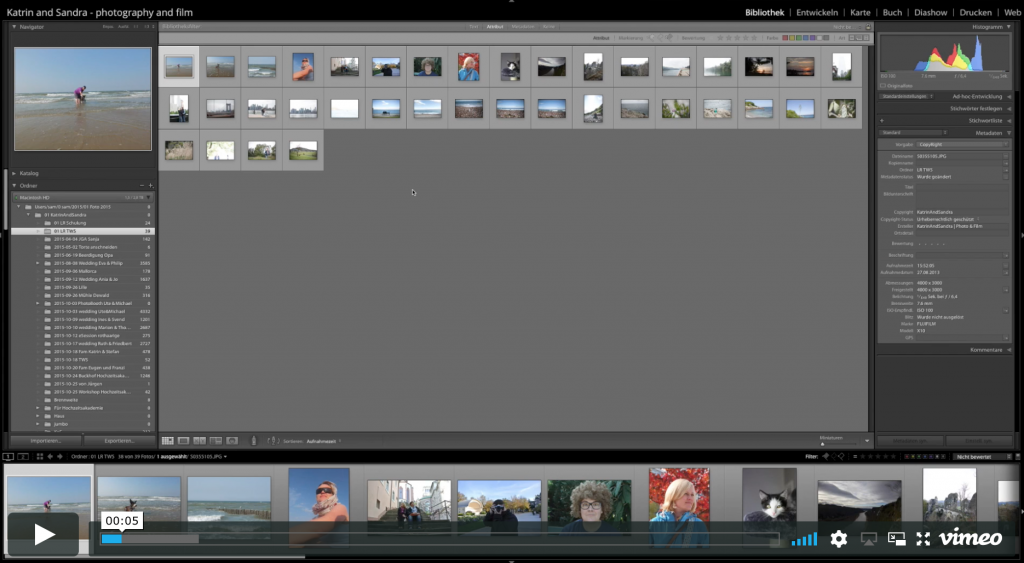Select the Painter spray can tool
The width and height of the screenshot is (1024, 563).
(x=254, y=442)
